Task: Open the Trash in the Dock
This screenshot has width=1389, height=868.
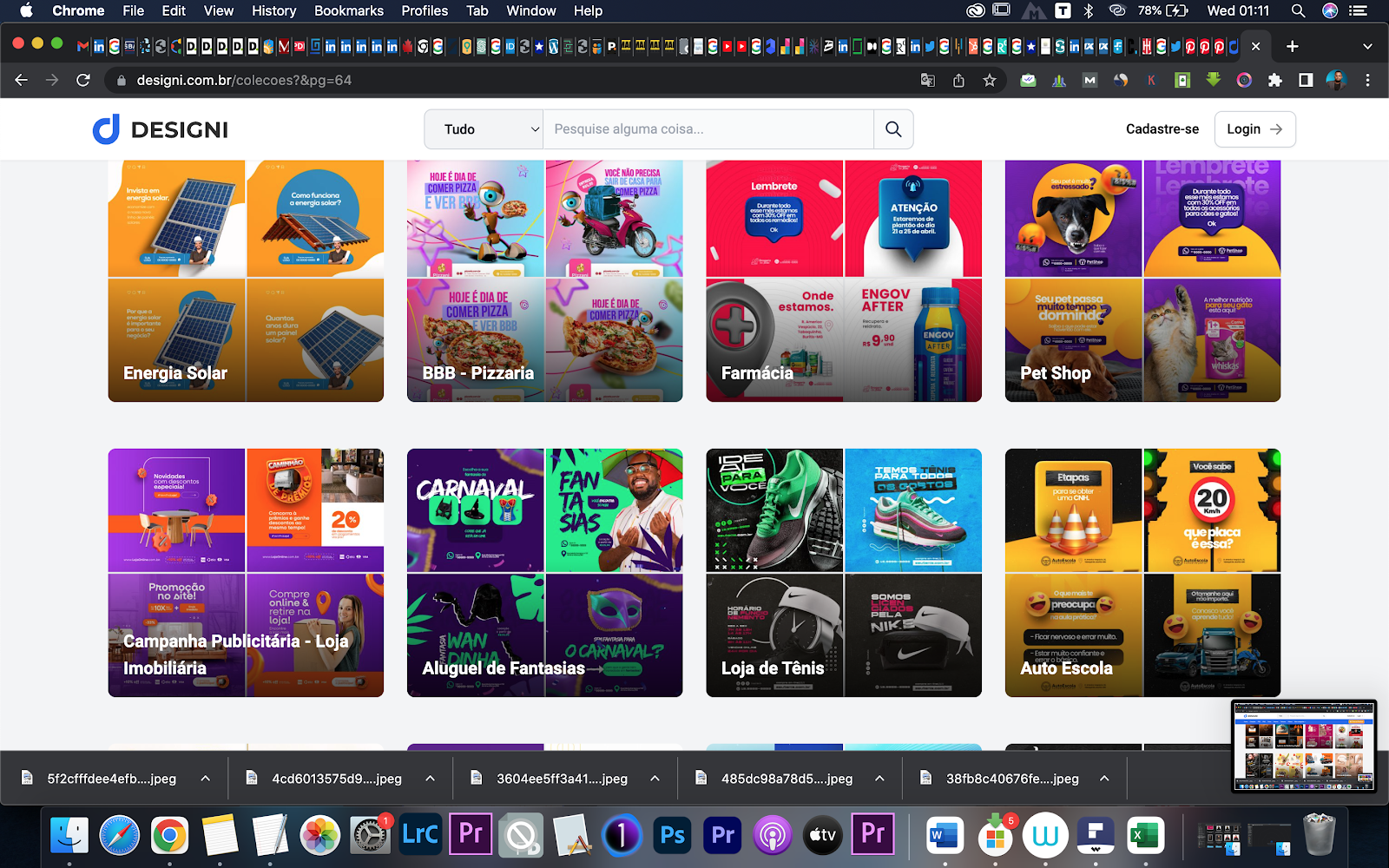Action: 1319,836
